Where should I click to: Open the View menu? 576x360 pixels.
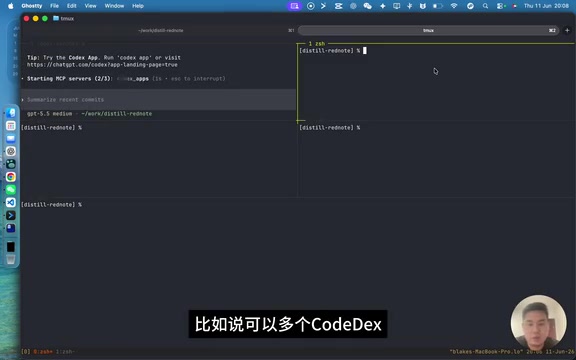(x=90, y=6)
